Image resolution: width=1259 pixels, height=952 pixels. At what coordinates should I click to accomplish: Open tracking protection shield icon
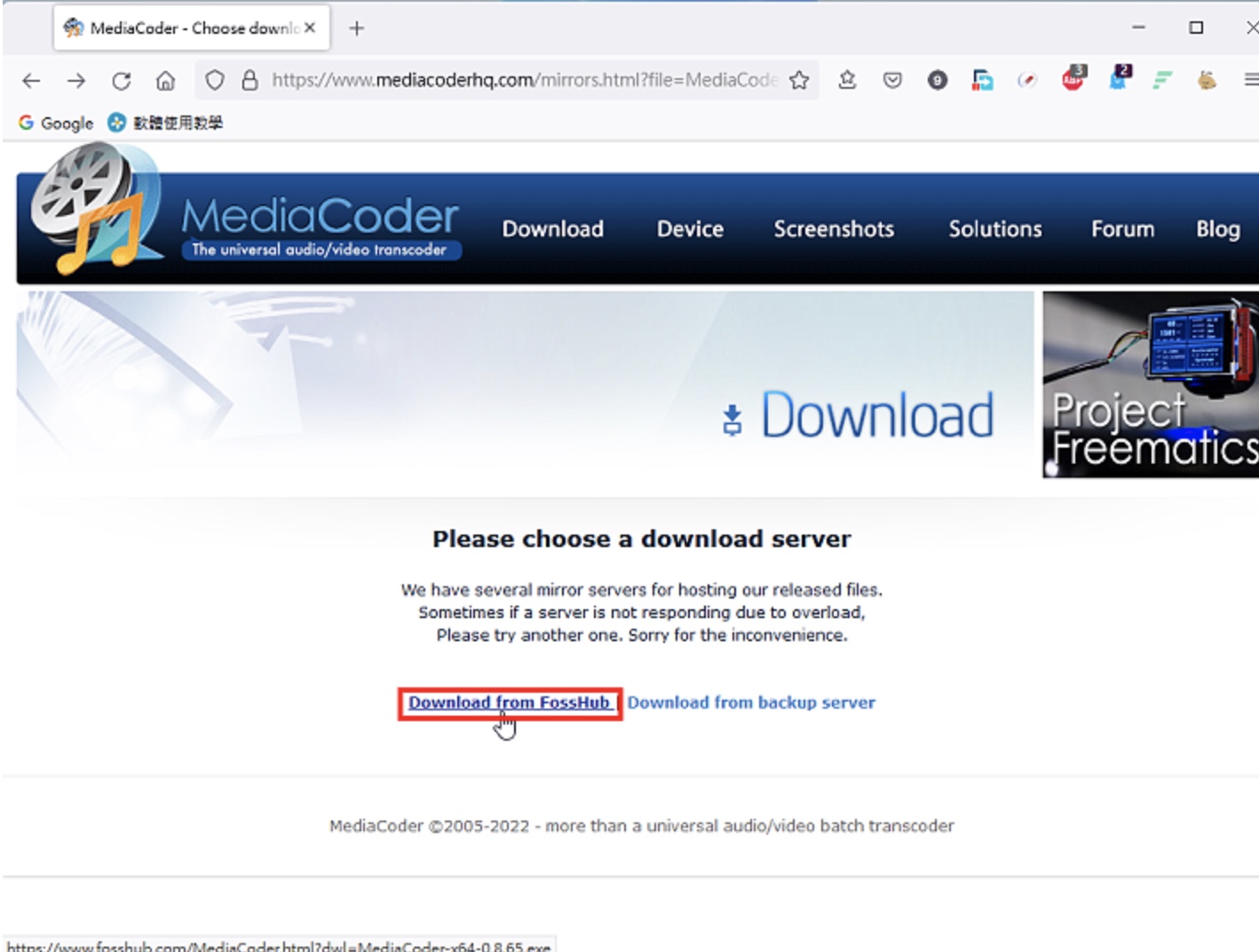[x=214, y=80]
